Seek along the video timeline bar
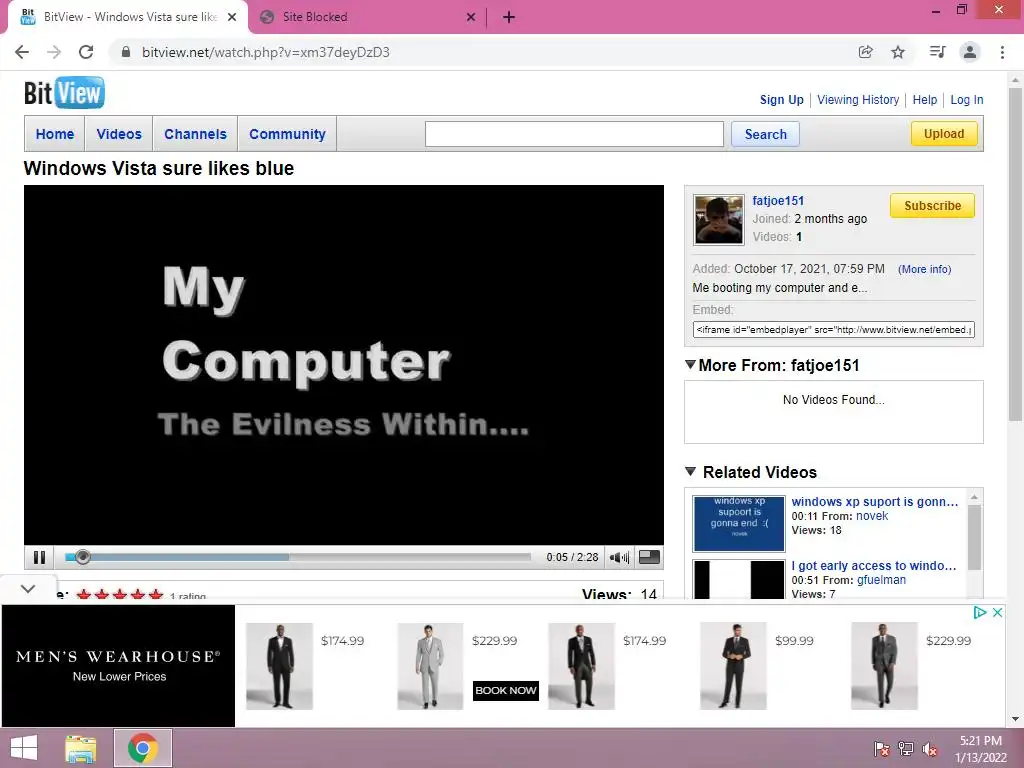Viewport: 1024px width, 768px height. point(298,557)
